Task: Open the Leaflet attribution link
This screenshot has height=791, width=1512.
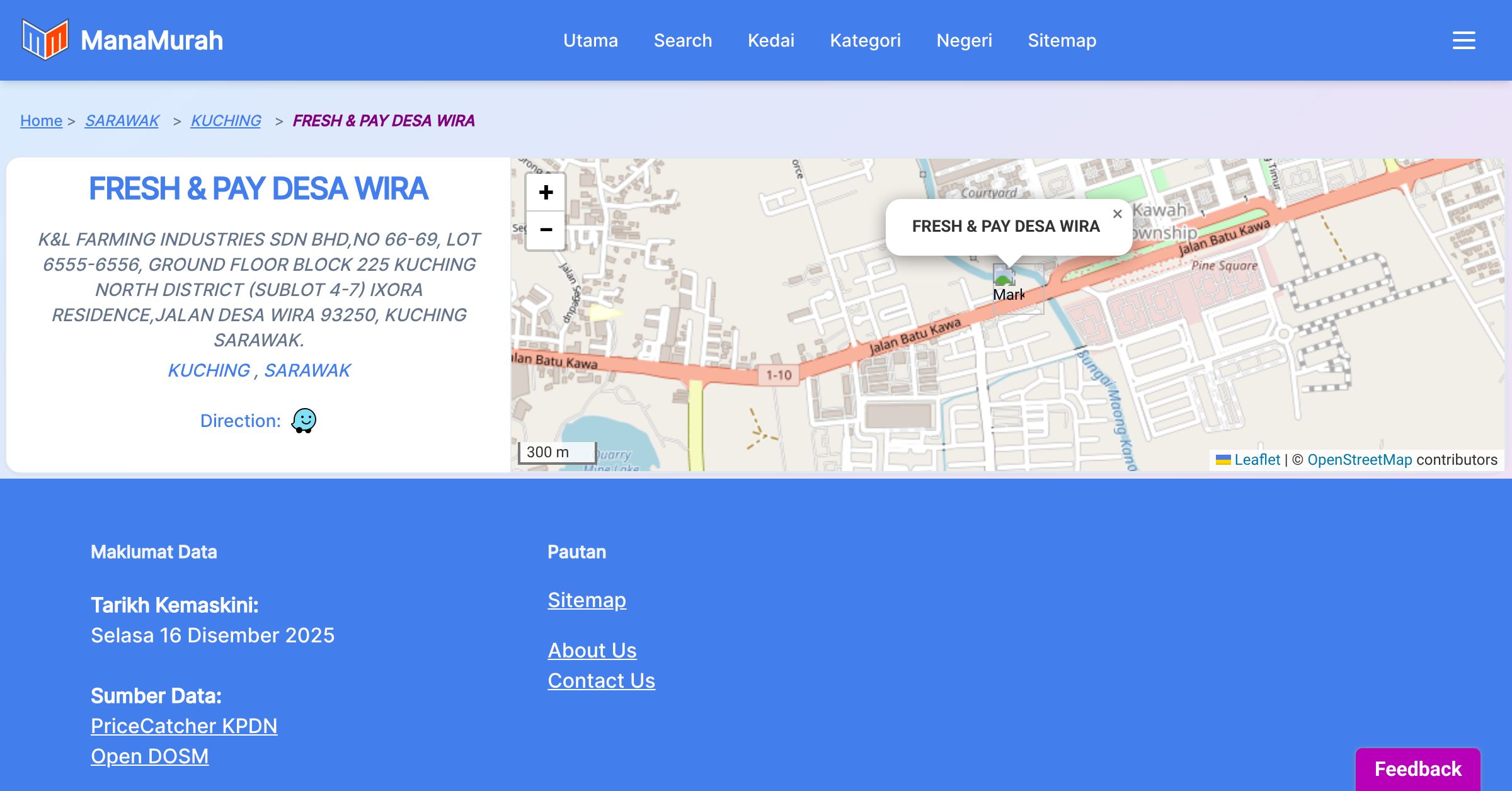Action: point(1256,460)
